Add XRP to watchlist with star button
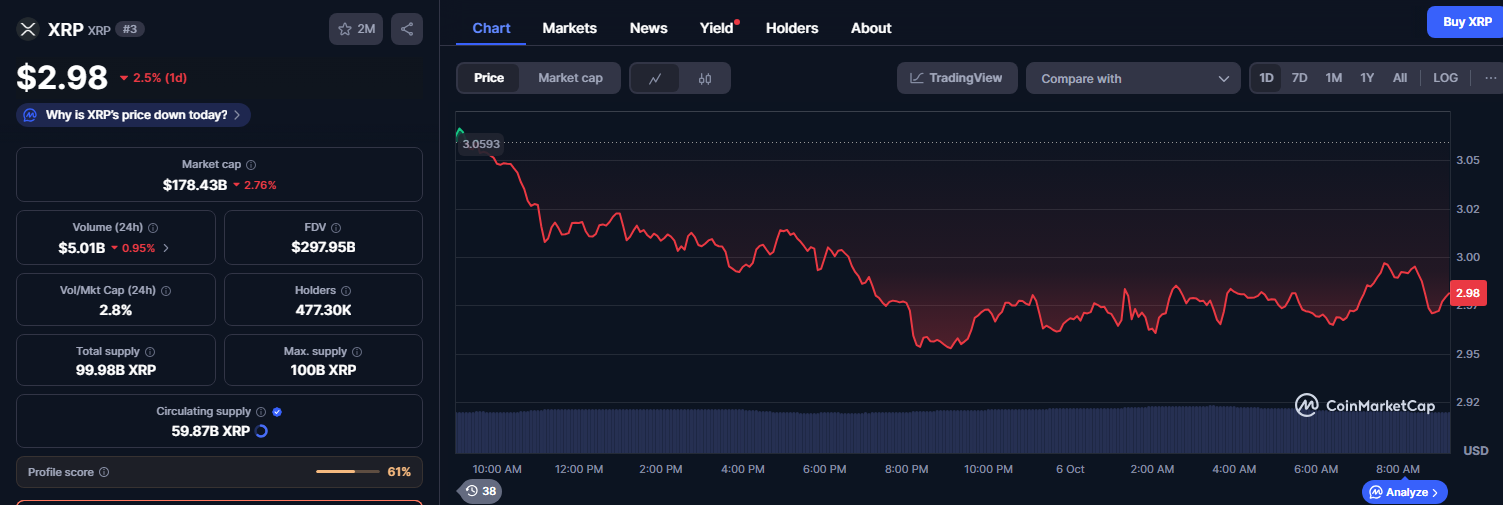This screenshot has height=505, width=1503. (x=356, y=29)
